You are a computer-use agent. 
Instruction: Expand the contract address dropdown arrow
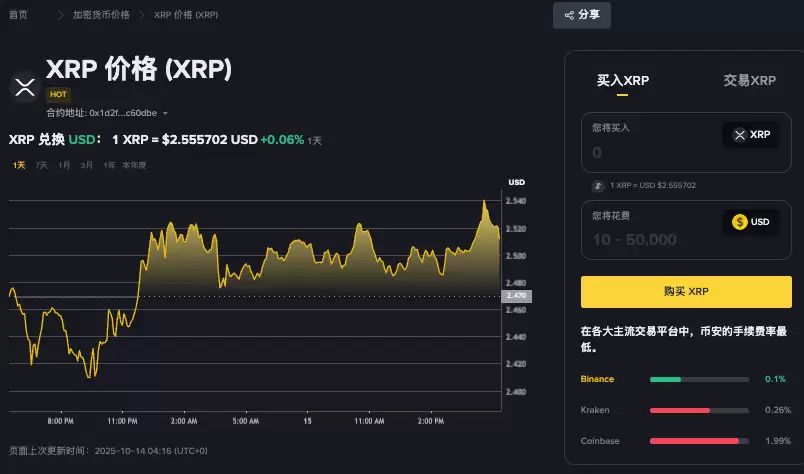165,113
